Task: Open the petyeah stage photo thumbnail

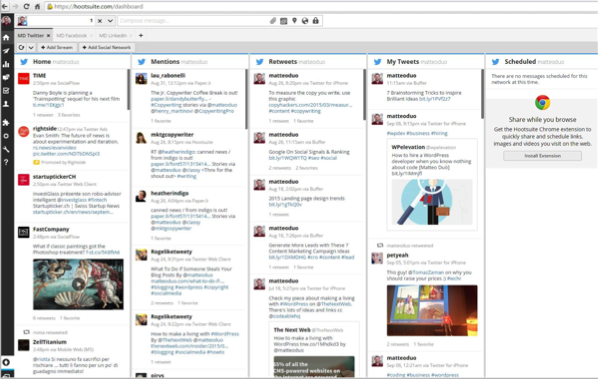Action: coord(432,310)
